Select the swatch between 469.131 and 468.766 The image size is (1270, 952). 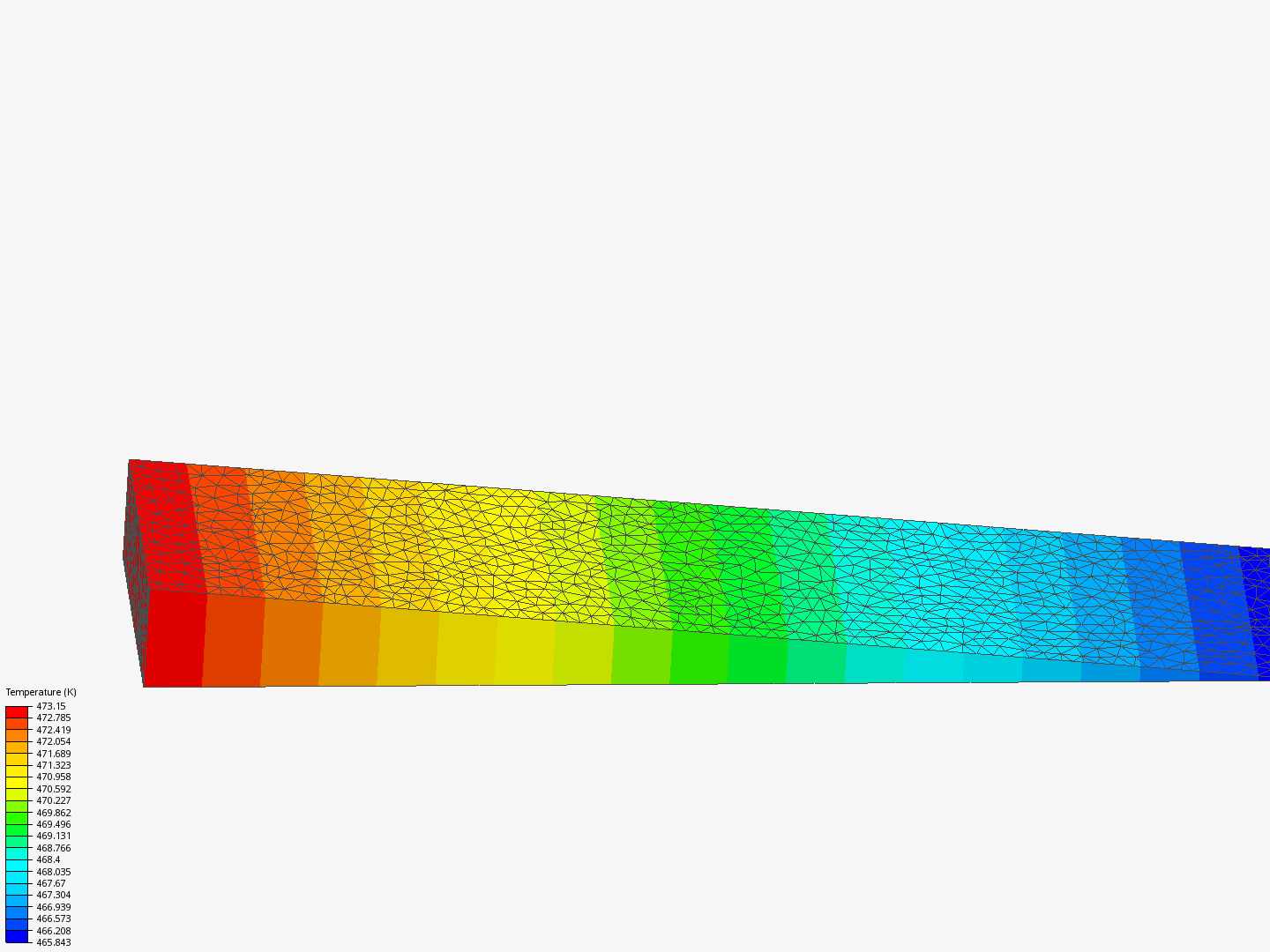tap(17, 842)
